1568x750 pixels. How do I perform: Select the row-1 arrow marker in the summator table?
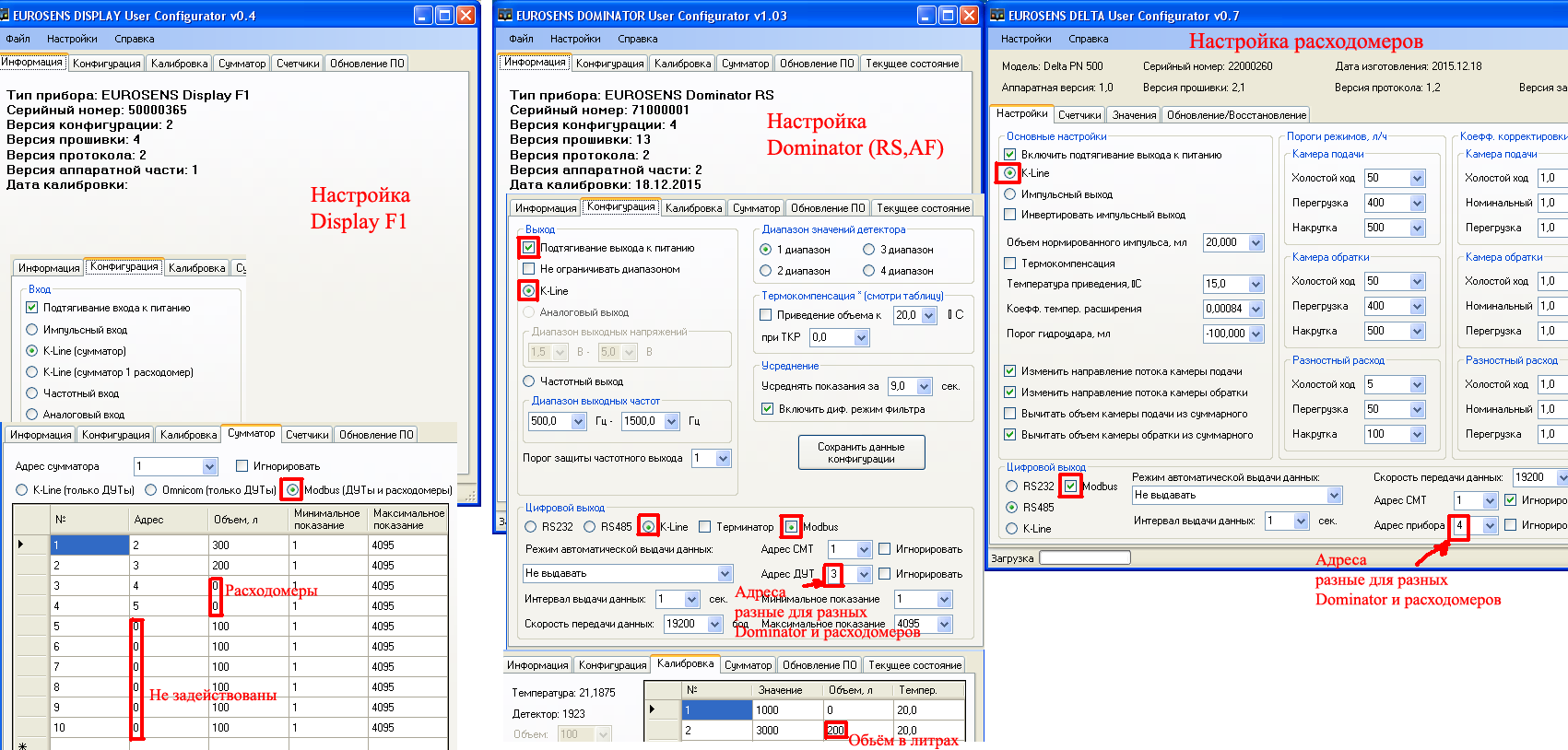(x=20, y=545)
